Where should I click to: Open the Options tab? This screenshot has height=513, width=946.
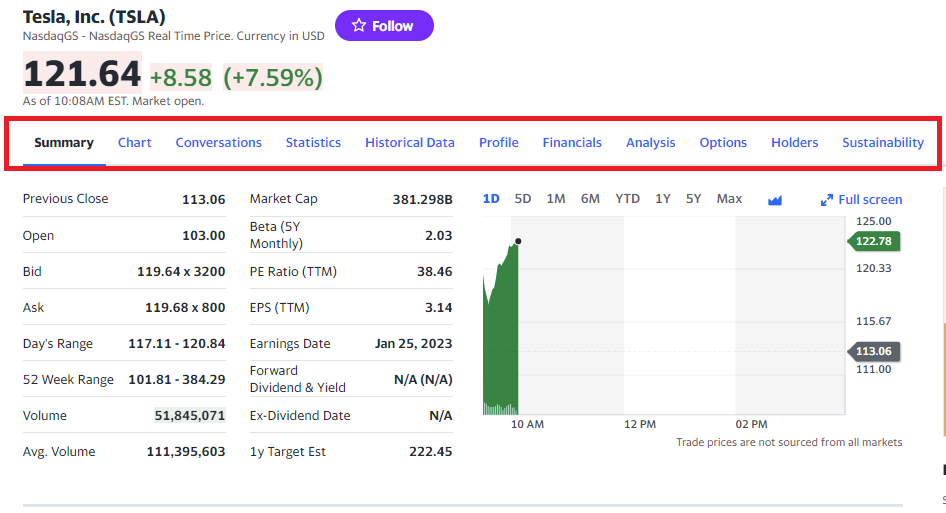click(x=723, y=143)
